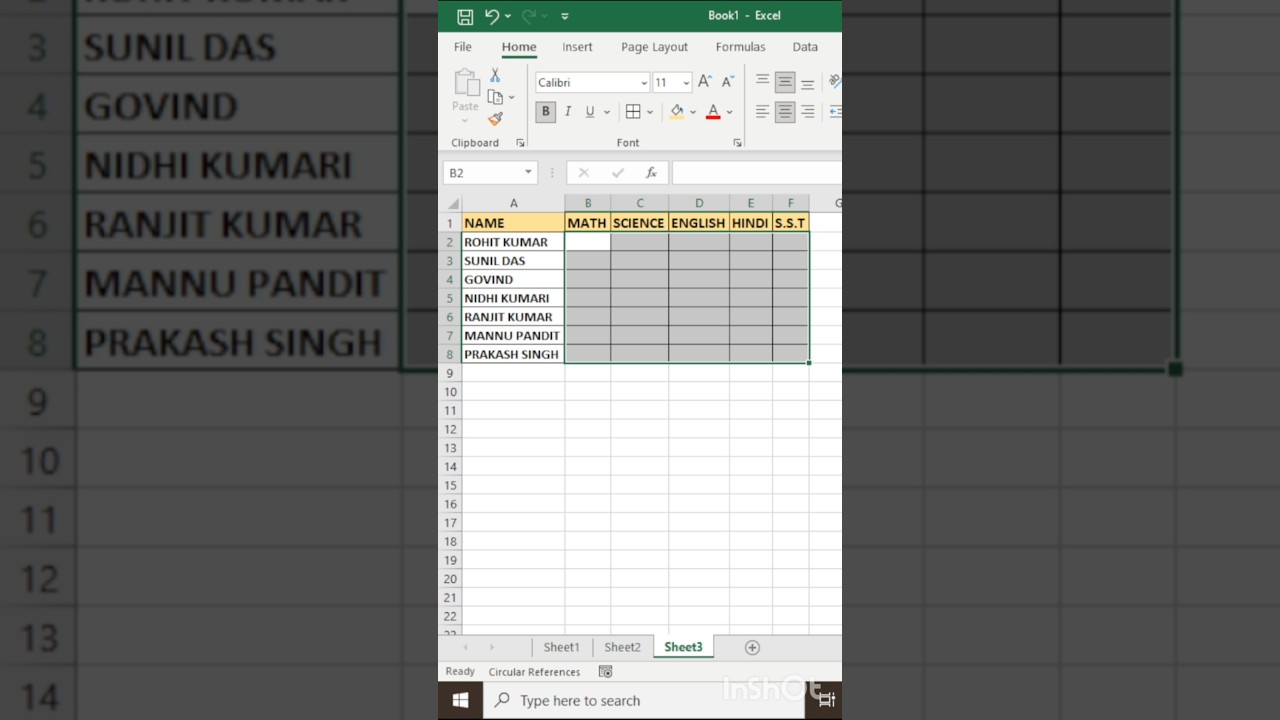This screenshot has width=1280, height=720.
Task: Undo the last action
Action: pos(492,16)
